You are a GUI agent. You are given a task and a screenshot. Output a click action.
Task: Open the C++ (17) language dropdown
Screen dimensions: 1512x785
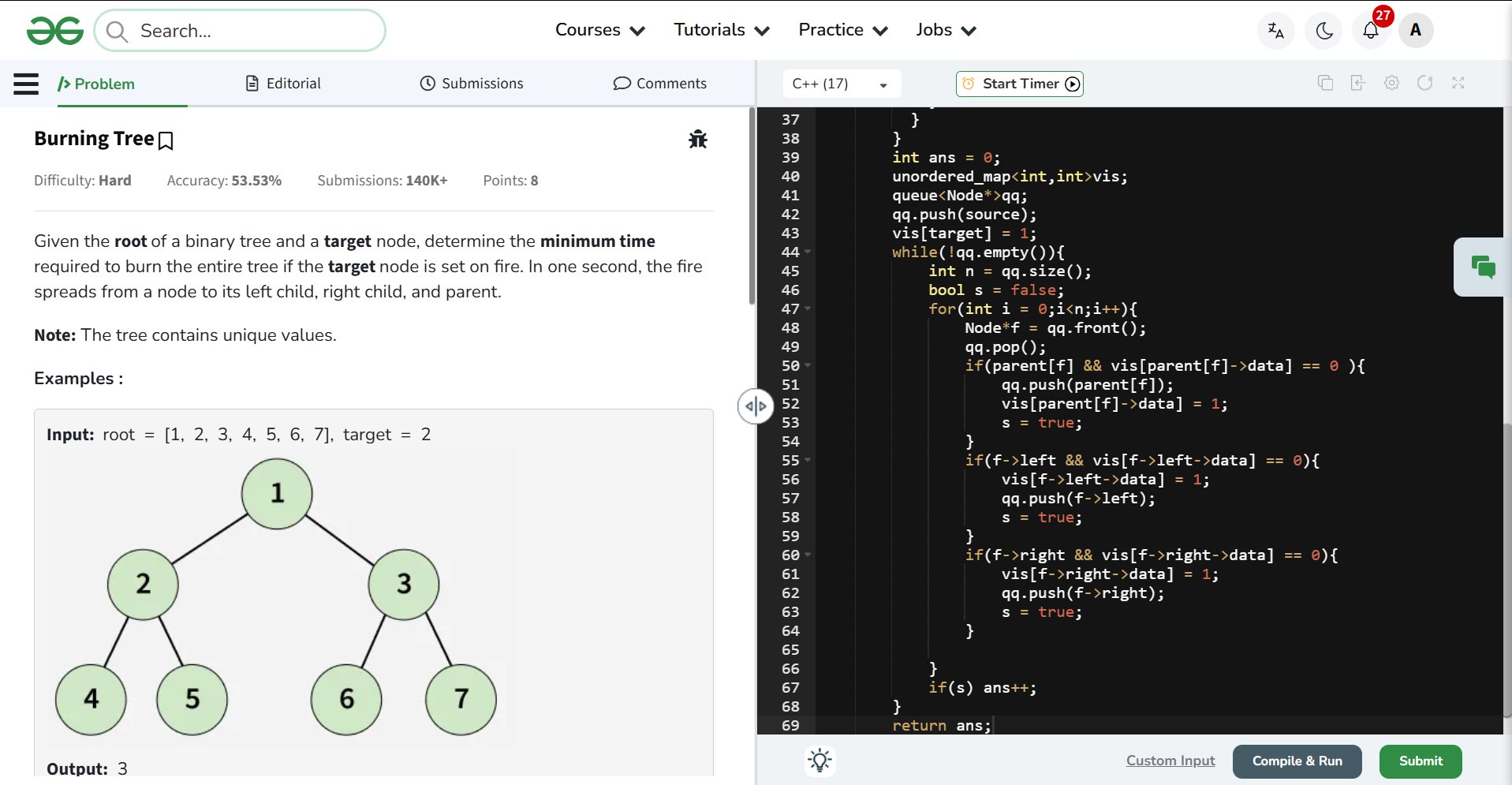pyautogui.click(x=841, y=84)
